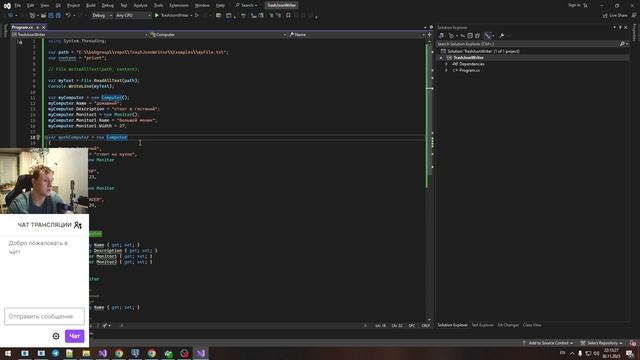Image resolution: width=640 pixels, height=360 pixels.
Task: Open the View menu
Action: (x=44, y=5)
